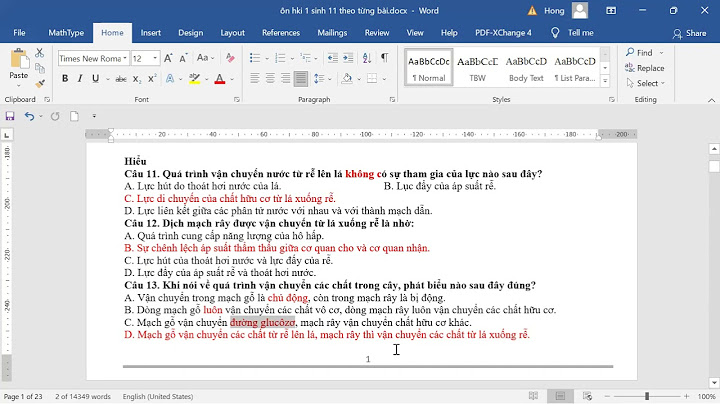Center align the paragraph

[270, 79]
